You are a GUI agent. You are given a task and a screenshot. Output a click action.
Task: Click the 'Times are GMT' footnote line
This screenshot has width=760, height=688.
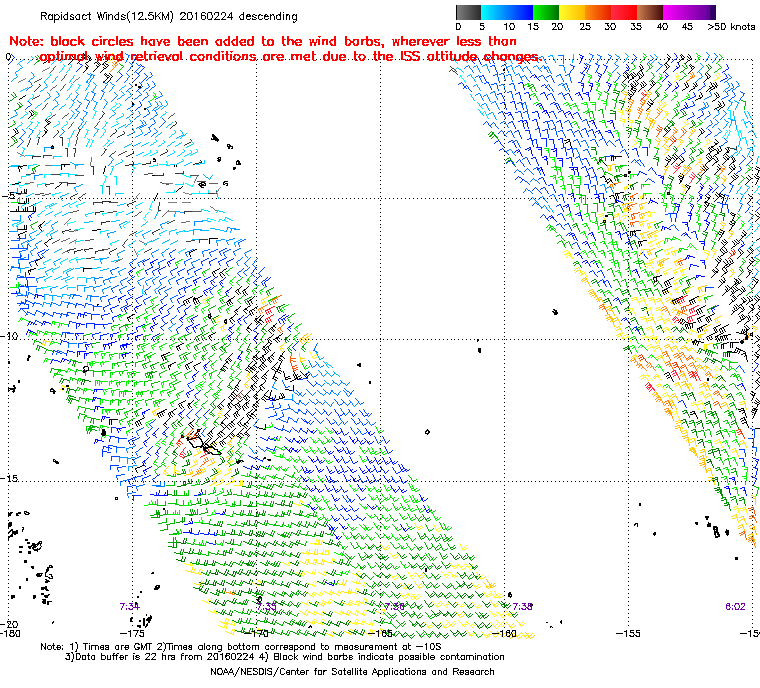pyautogui.click(x=241, y=647)
